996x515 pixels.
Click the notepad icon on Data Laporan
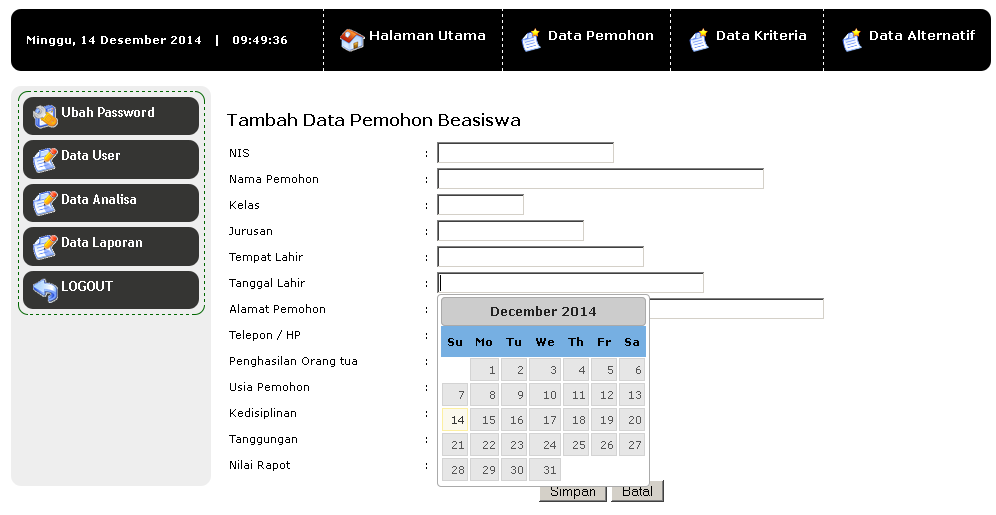[45, 246]
